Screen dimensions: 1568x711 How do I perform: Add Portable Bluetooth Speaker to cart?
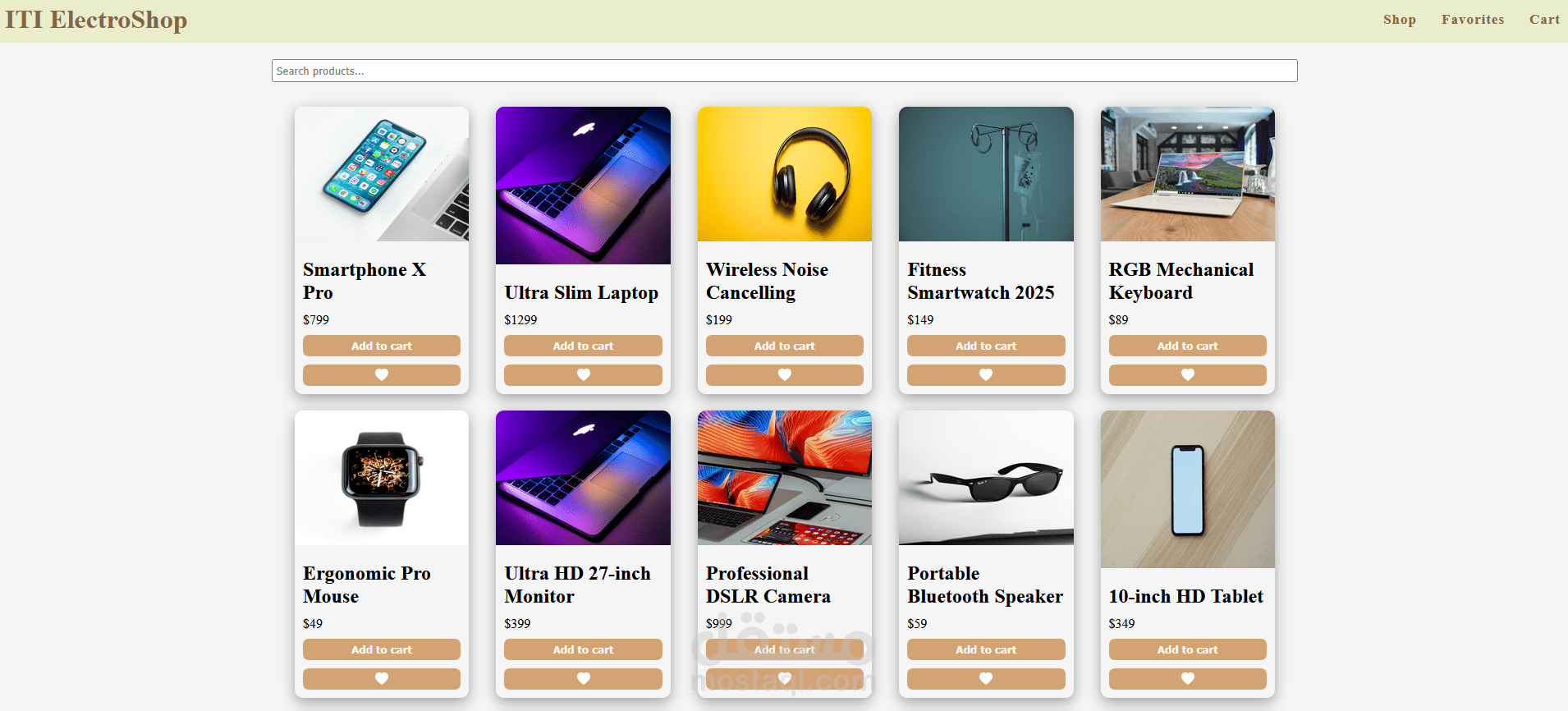(x=986, y=649)
